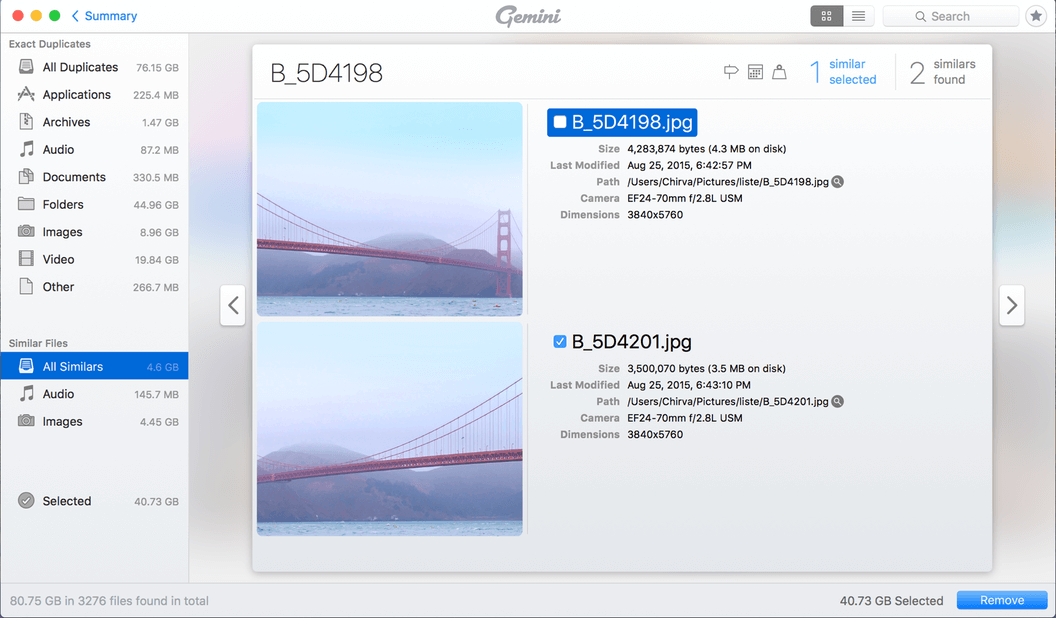This screenshot has height=618, width=1056.
Task: Show the 1 similar selected filter
Action: point(842,72)
